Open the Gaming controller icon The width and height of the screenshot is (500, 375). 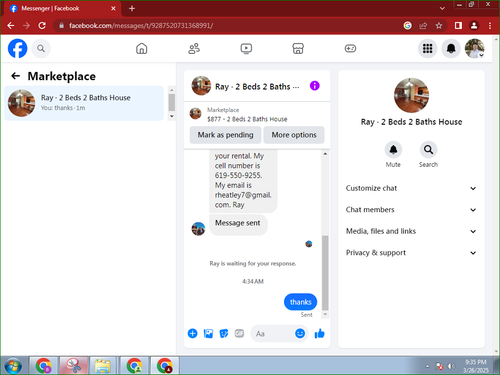coord(350,49)
